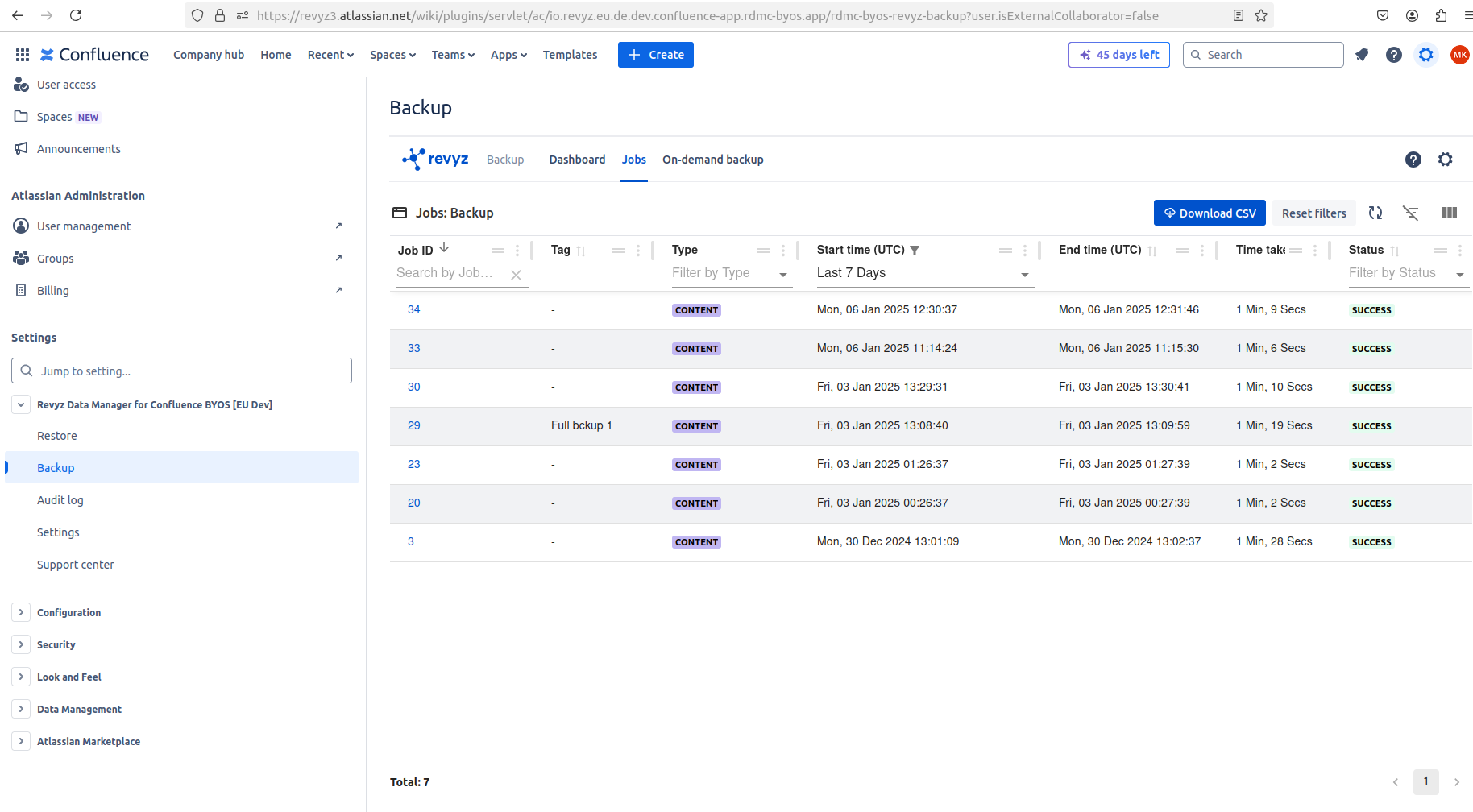Open Confluence settings gear in top bar
The height and width of the screenshot is (812, 1473).
tap(1426, 55)
